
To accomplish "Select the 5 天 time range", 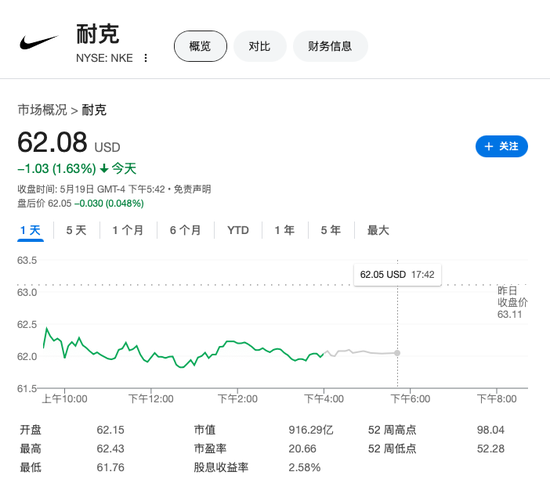I will [x=76, y=230].
